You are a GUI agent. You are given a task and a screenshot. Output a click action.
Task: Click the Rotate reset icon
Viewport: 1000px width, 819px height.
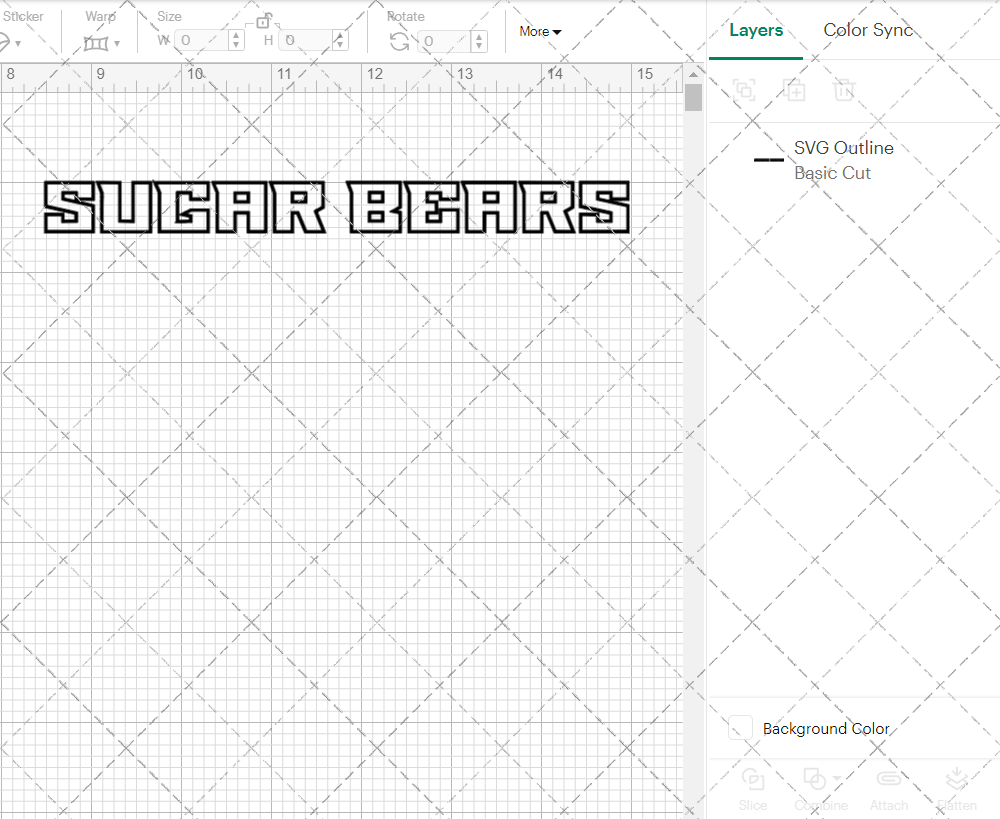point(397,41)
